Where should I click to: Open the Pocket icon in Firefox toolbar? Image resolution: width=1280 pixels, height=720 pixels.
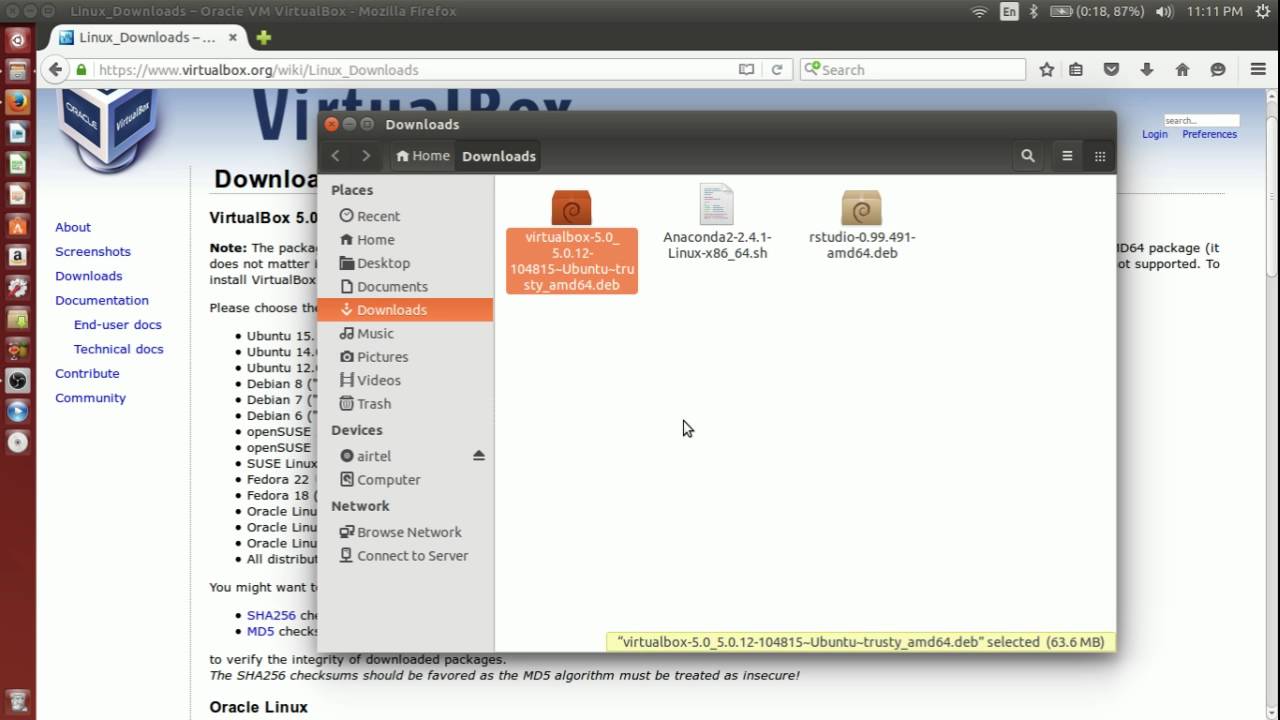point(1111,70)
